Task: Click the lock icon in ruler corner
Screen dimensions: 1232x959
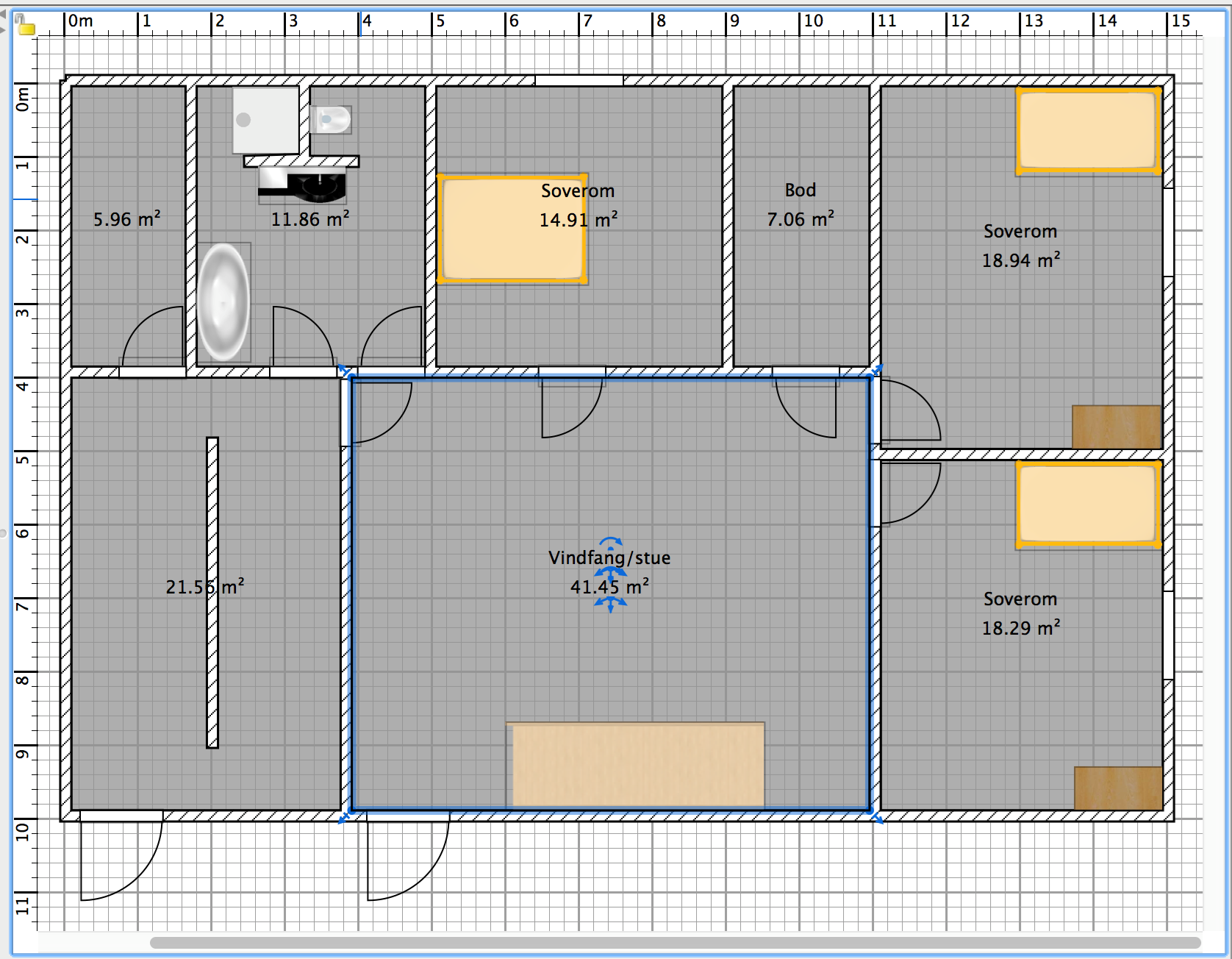Action: click(x=24, y=26)
